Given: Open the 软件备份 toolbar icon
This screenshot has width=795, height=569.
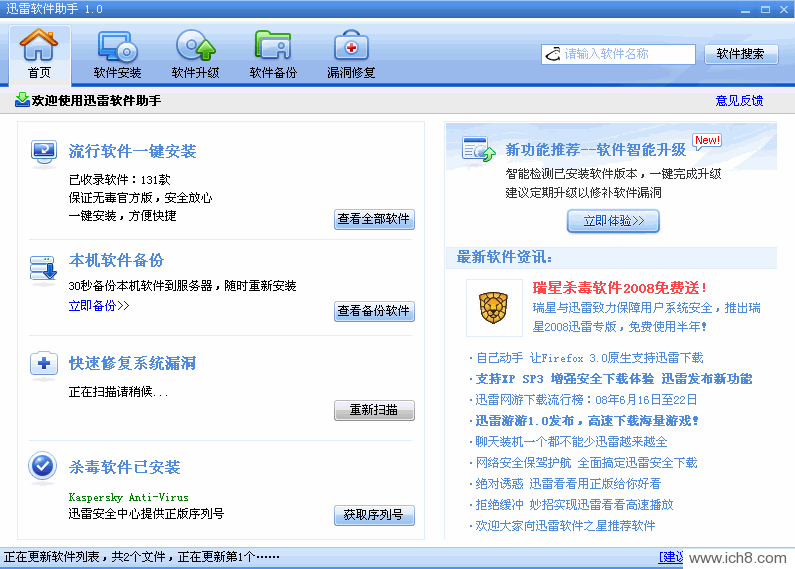Looking at the screenshot, I should (x=273, y=46).
